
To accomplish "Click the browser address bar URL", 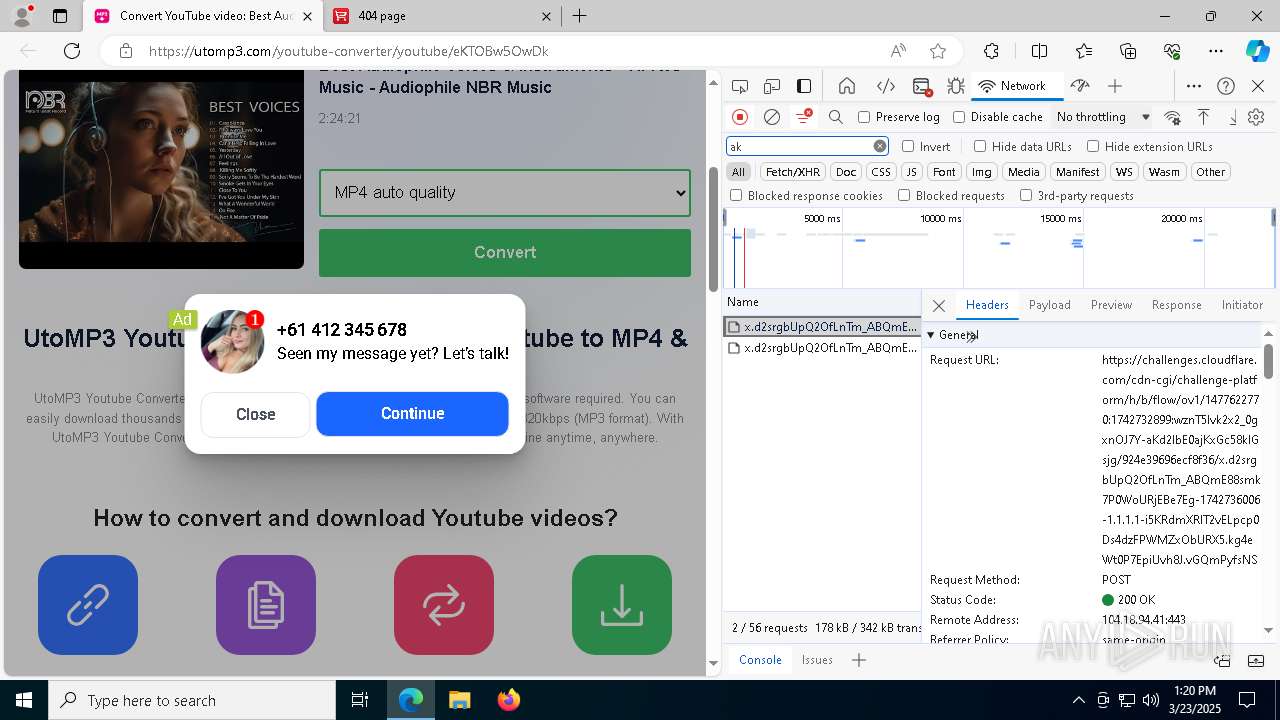I will (348, 51).
